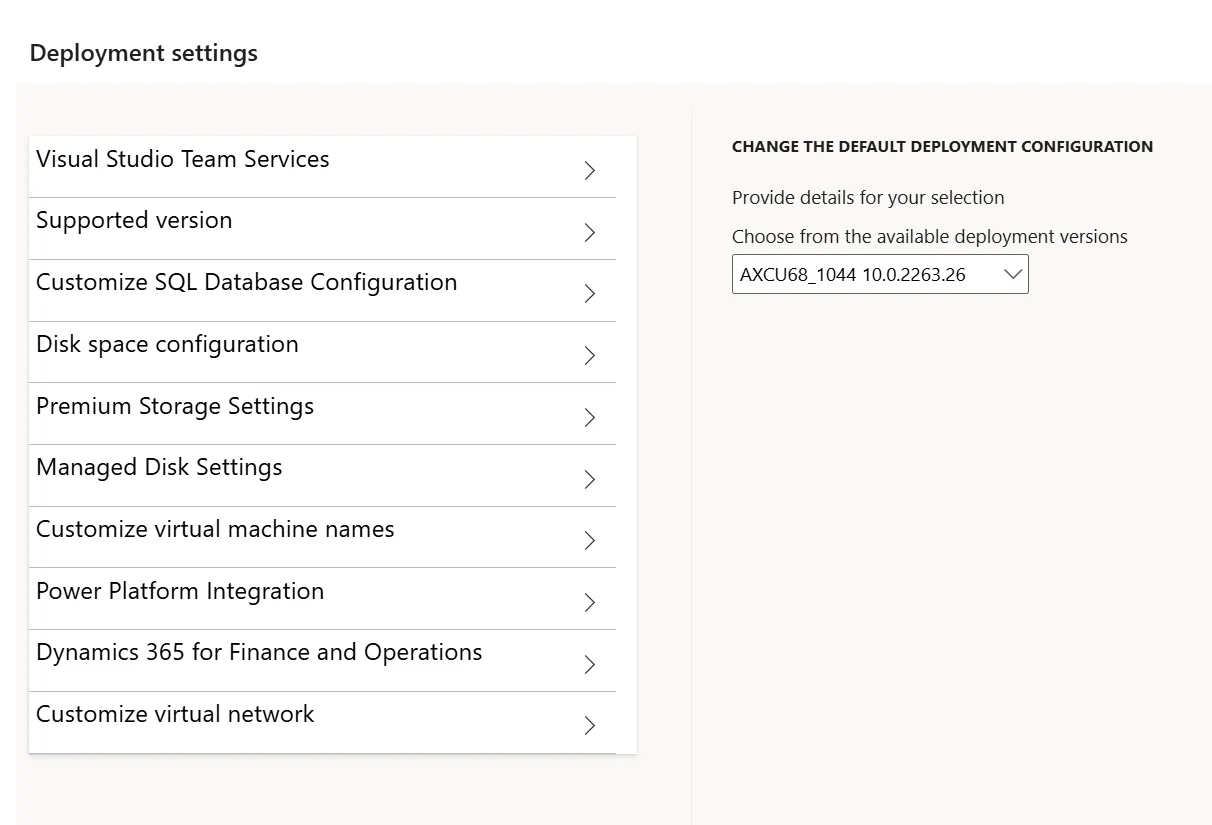1212x825 pixels.
Task: Expand chevron for Customize virtual machine names
Action: click(x=590, y=541)
